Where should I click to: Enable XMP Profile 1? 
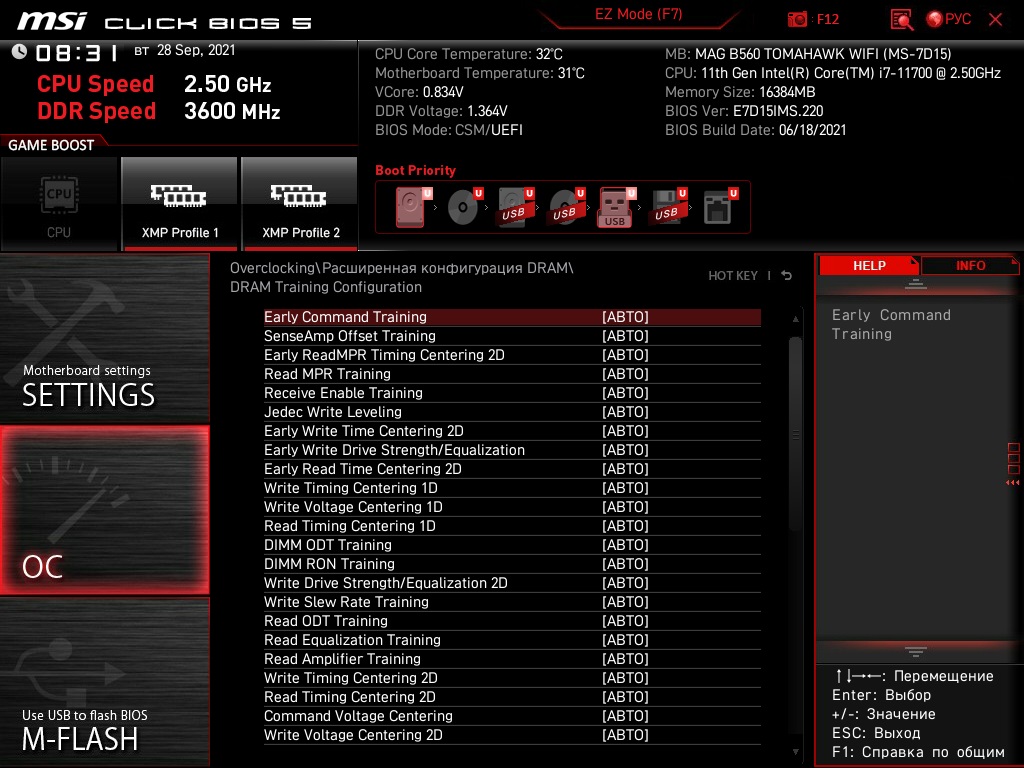tap(180, 204)
